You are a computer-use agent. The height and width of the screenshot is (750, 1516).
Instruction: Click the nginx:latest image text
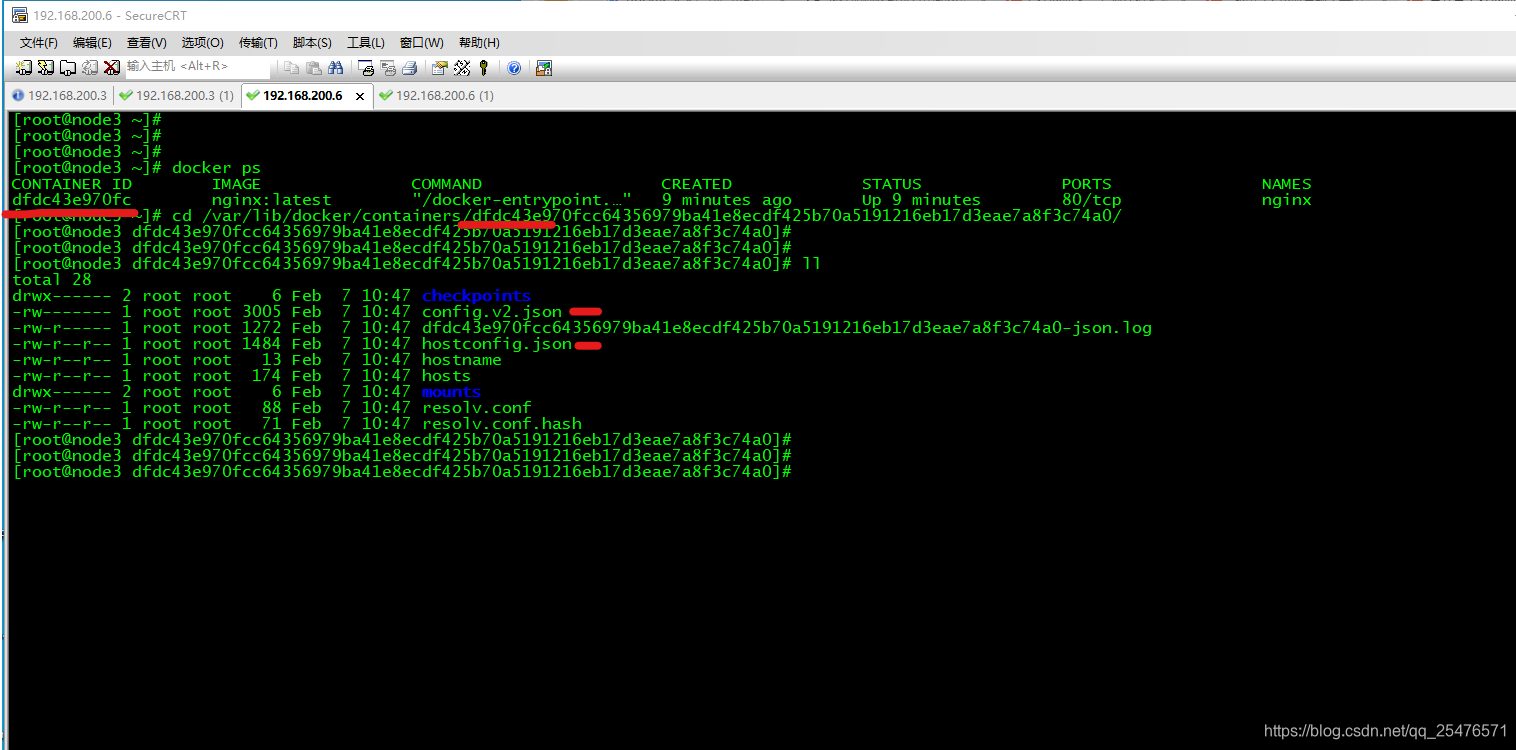pos(271,200)
